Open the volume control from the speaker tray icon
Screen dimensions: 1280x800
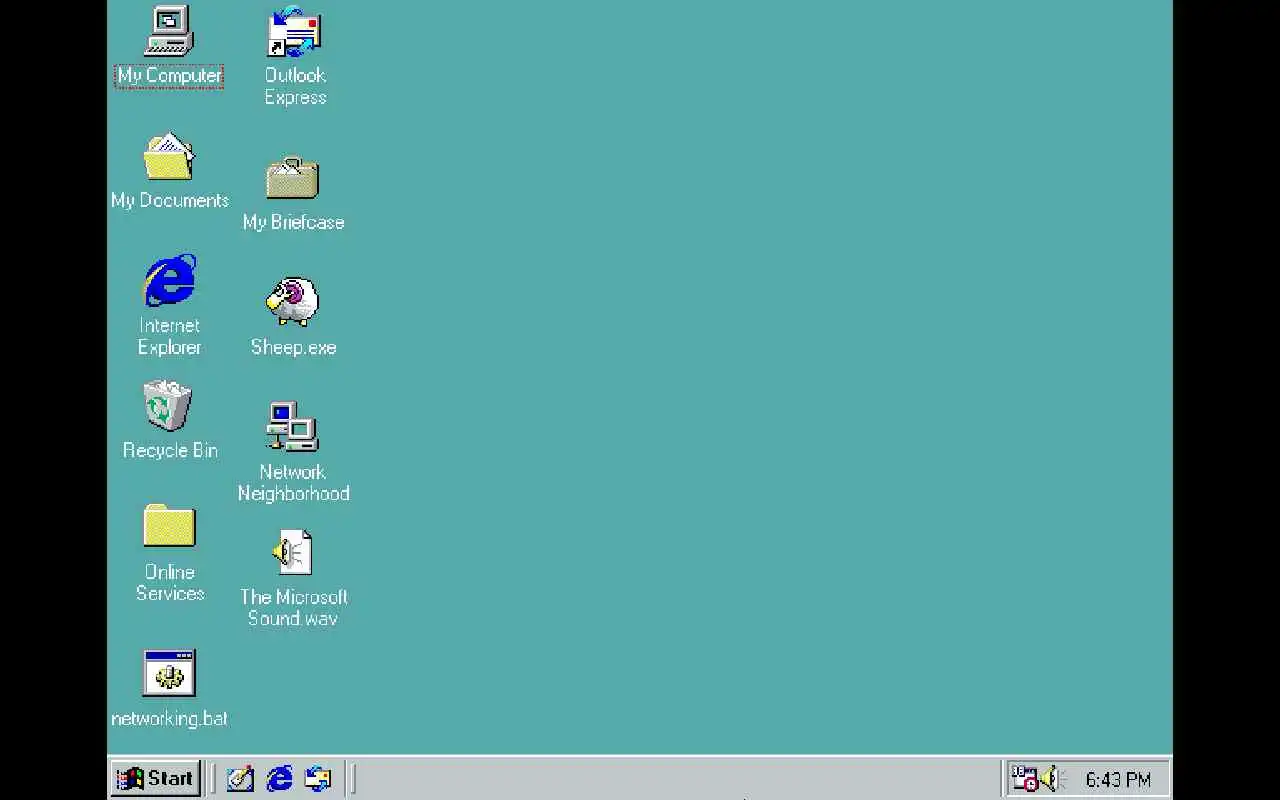(x=1051, y=779)
